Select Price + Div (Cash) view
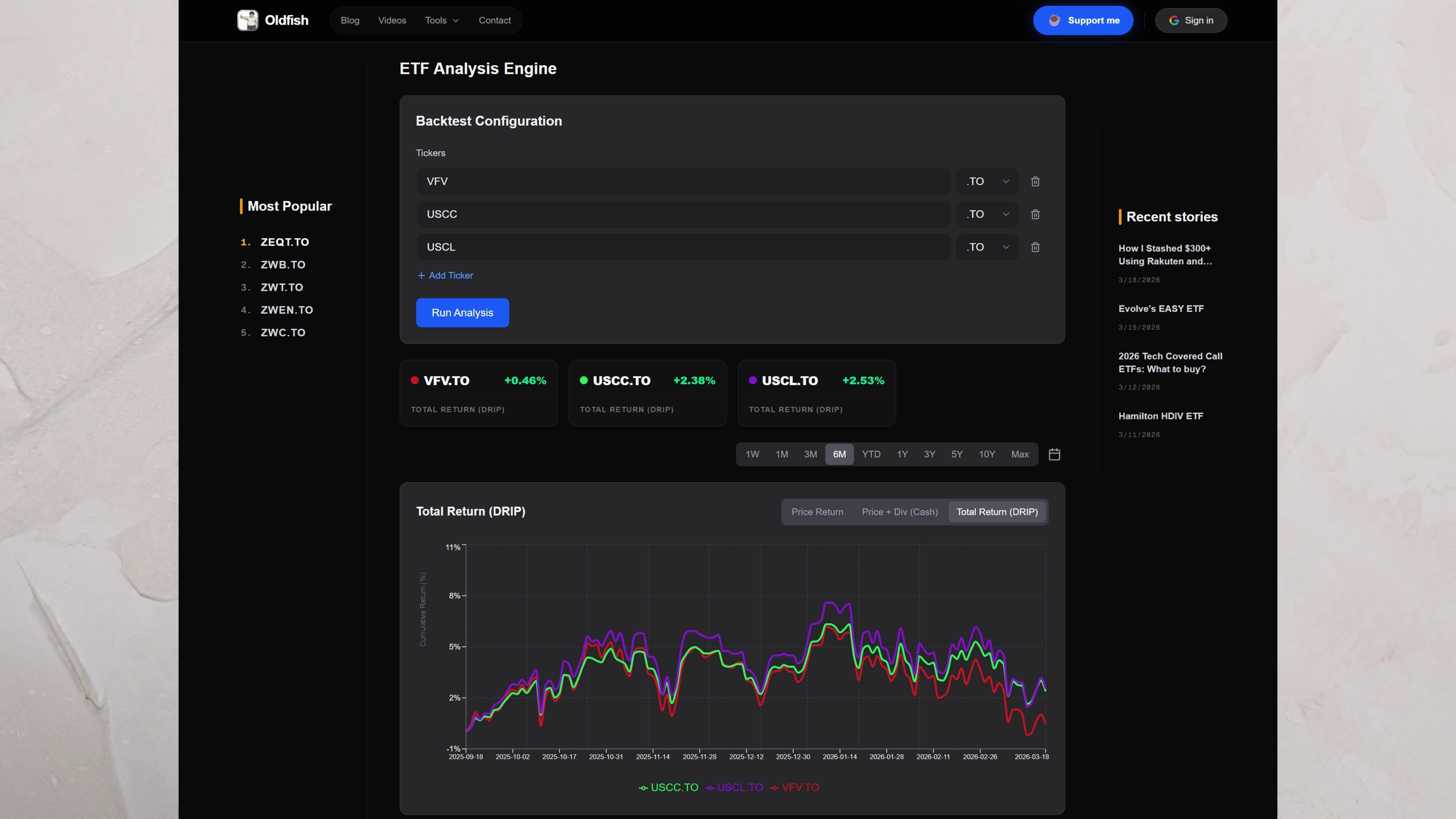The image size is (1456, 819). [899, 512]
